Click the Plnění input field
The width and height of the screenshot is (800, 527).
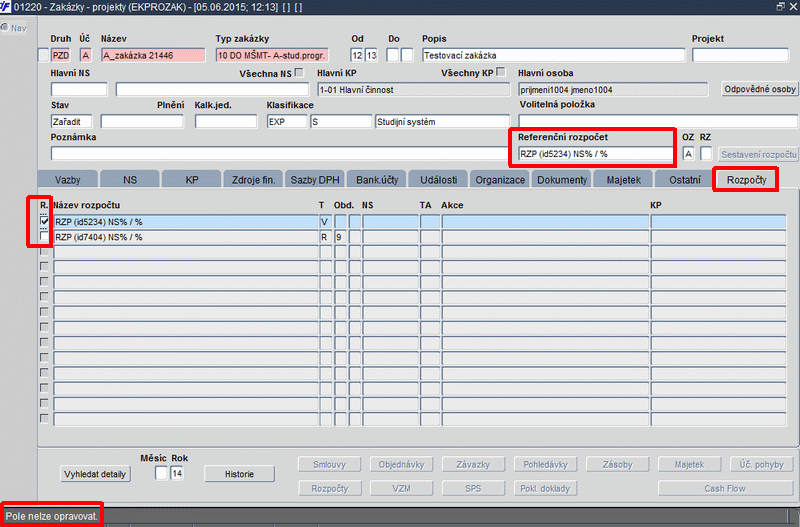point(142,121)
